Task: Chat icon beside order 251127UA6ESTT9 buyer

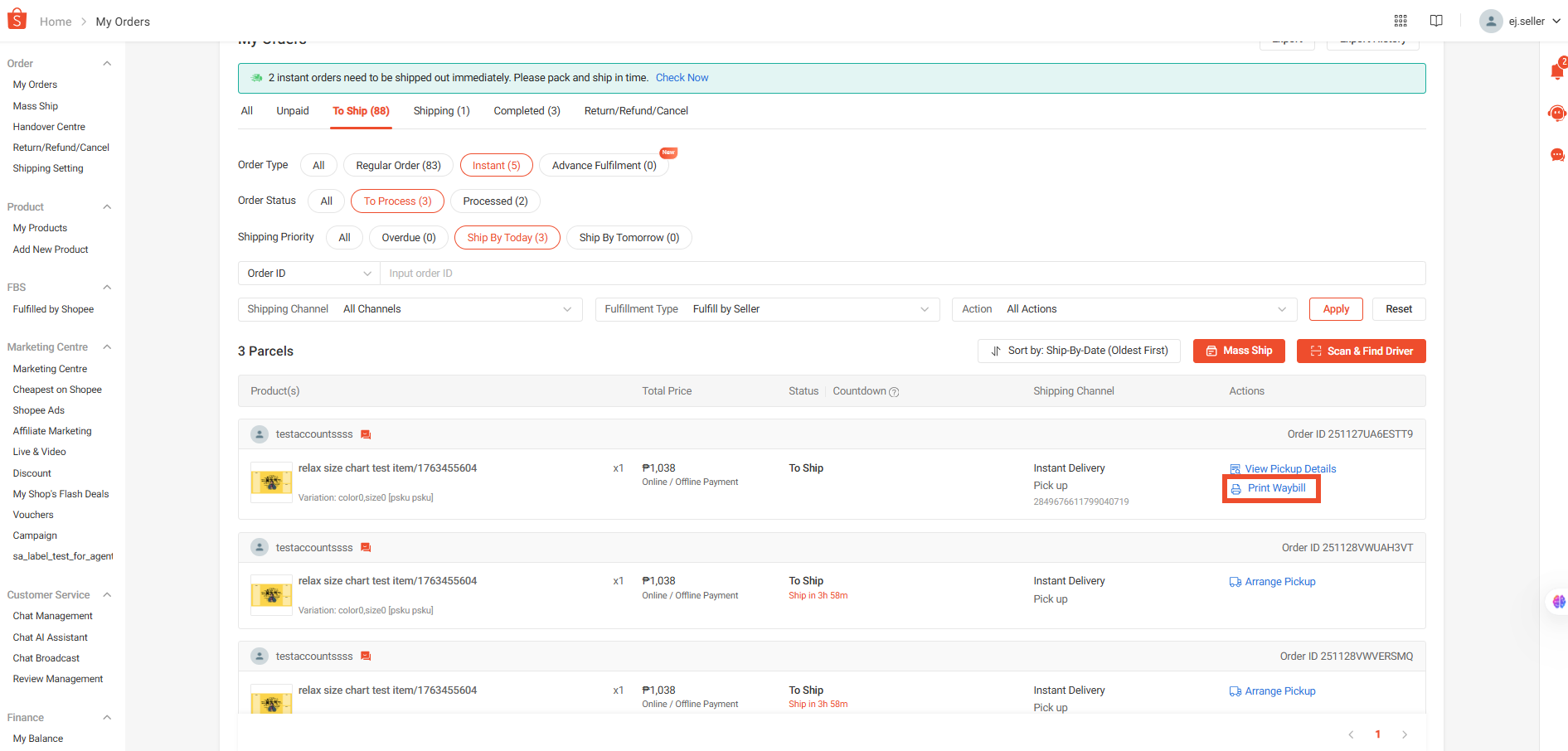Action: tap(366, 434)
